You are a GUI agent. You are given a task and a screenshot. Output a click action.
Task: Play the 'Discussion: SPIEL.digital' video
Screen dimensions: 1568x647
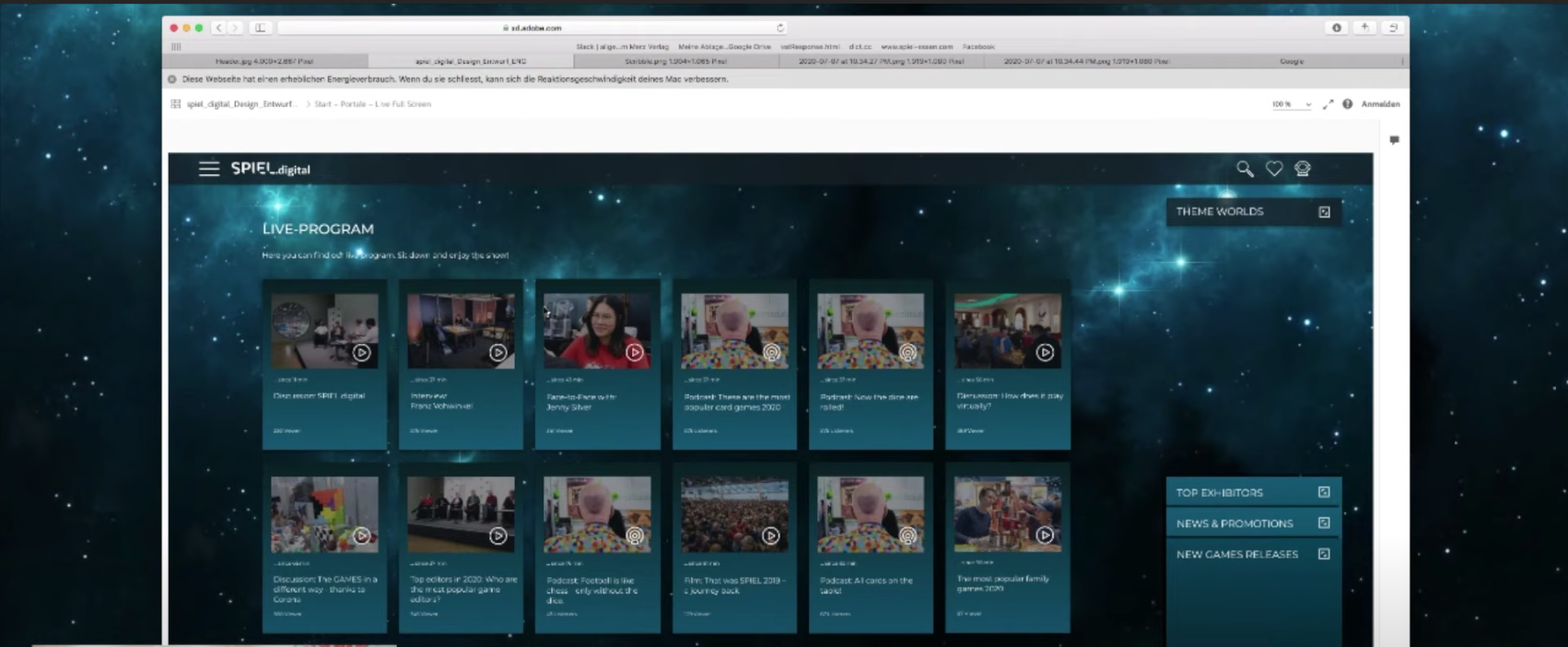tap(361, 352)
